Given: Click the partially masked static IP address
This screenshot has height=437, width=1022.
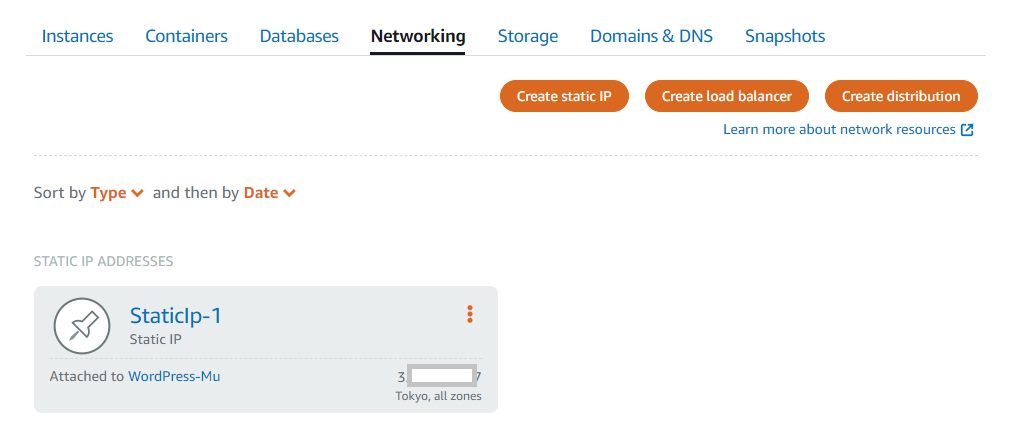Looking at the screenshot, I should point(440,377).
